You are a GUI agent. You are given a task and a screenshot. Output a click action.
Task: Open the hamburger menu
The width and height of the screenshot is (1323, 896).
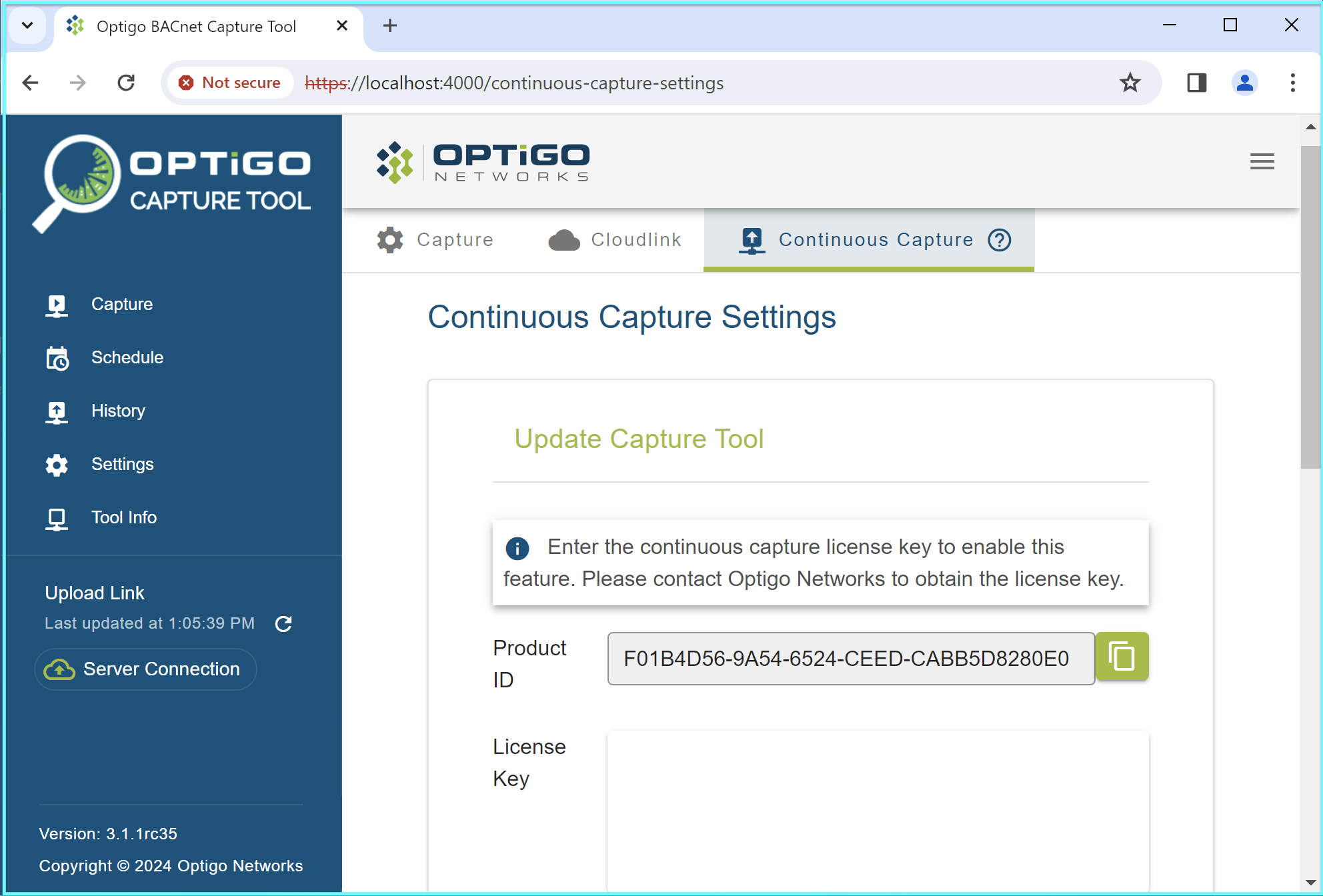click(1262, 161)
